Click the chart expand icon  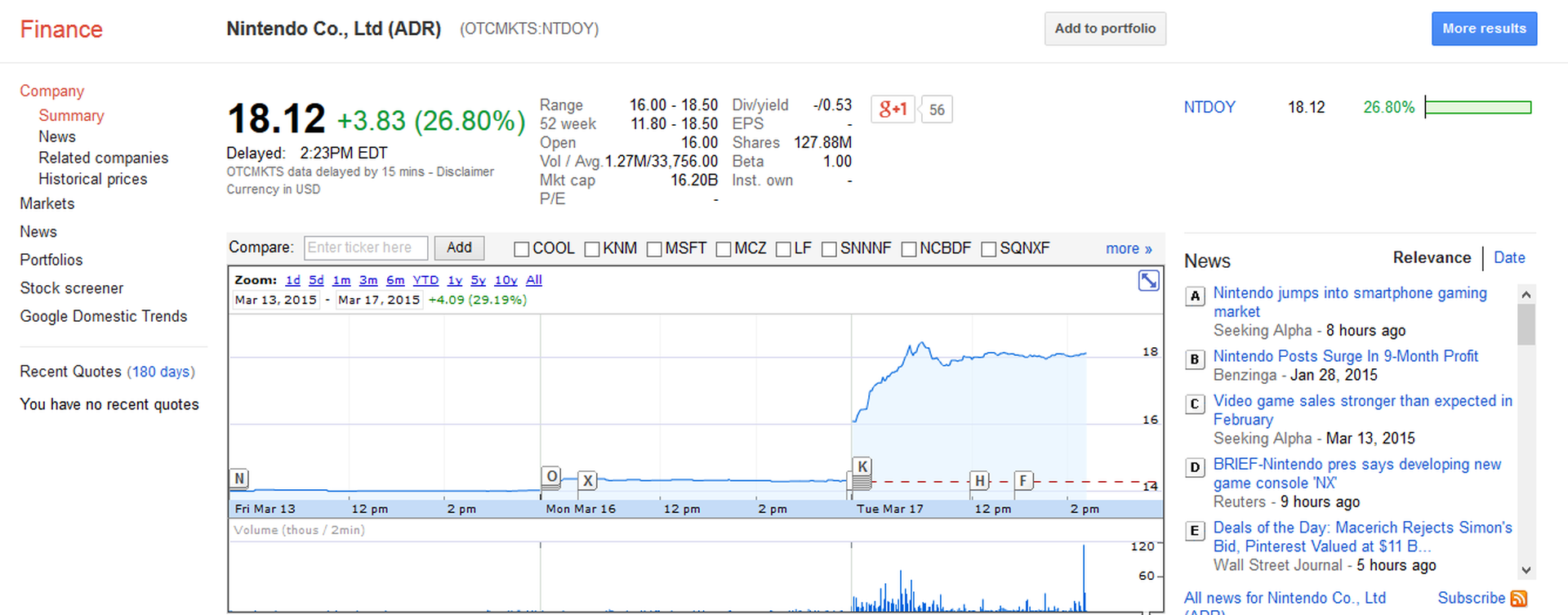tap(1148, 281)
